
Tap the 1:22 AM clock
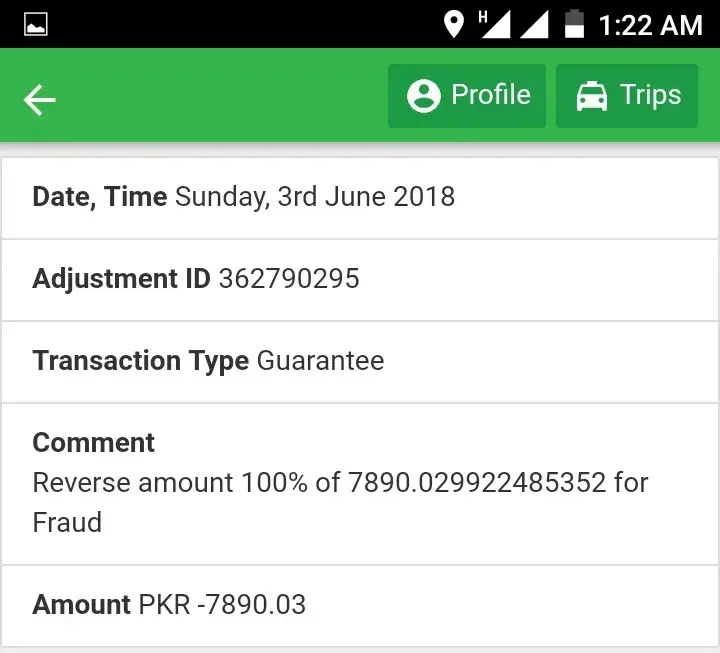[650, 25]
